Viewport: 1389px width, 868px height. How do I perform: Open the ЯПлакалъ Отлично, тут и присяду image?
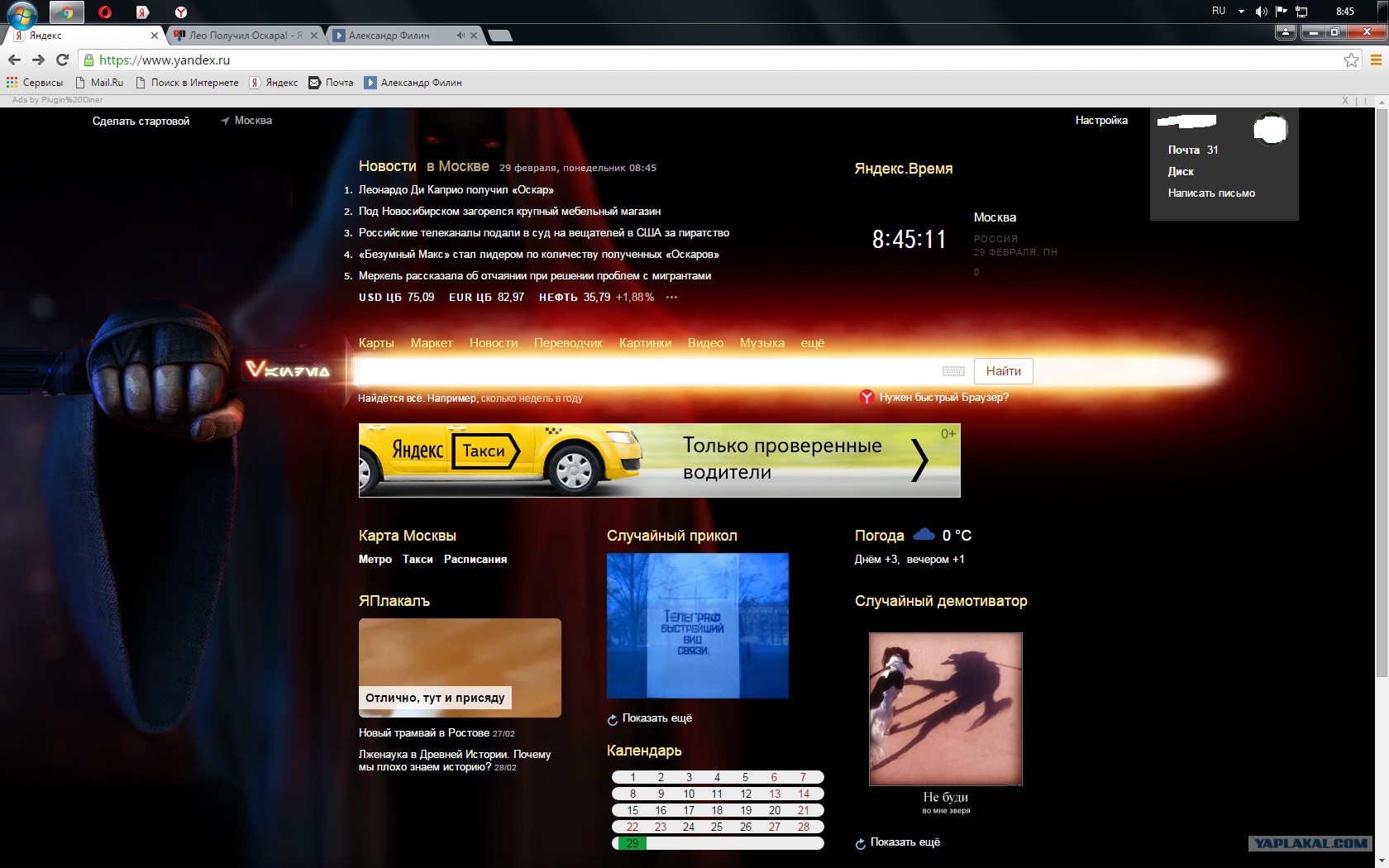[x=460, y=668]
